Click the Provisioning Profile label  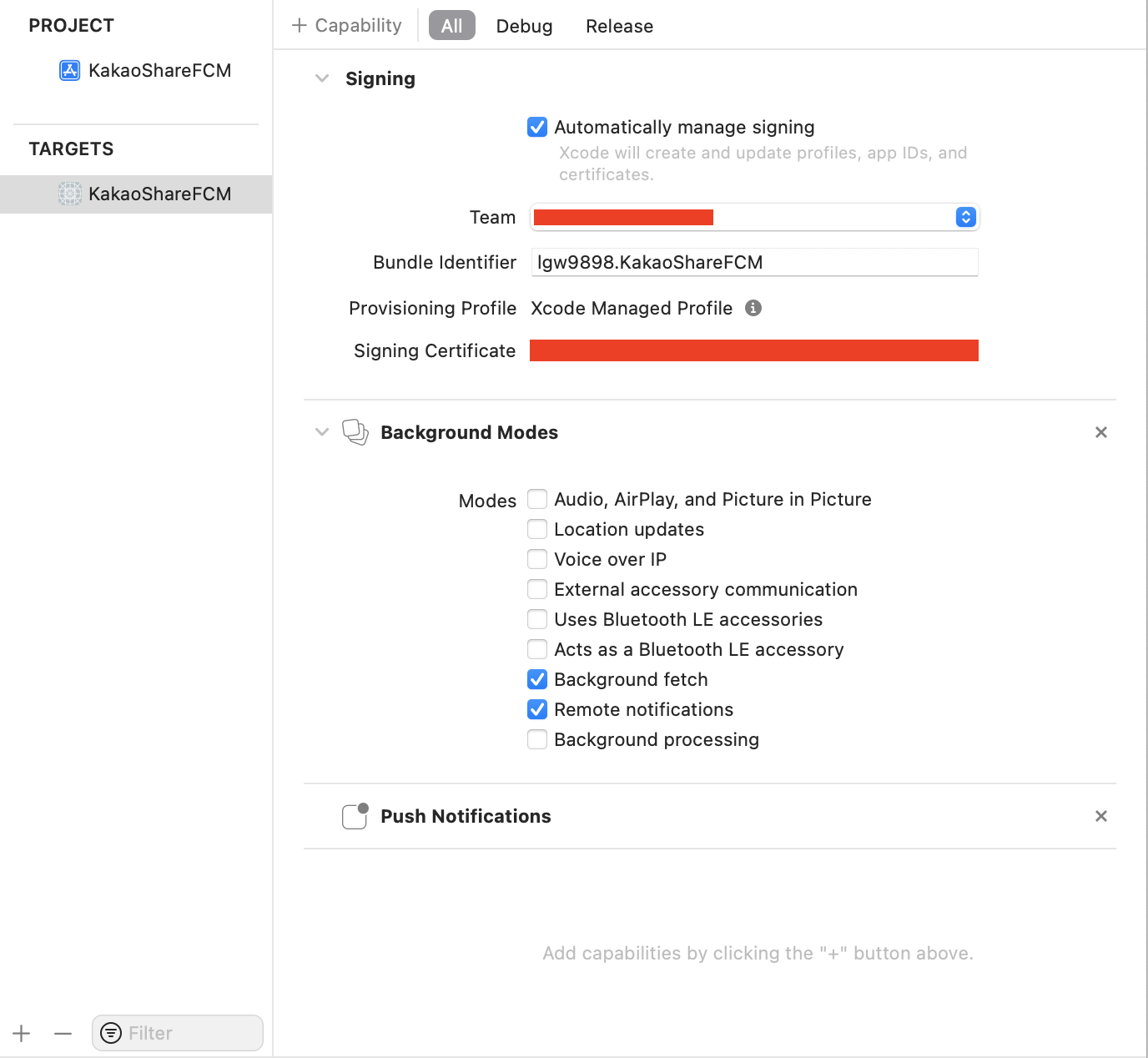point(432,308)
